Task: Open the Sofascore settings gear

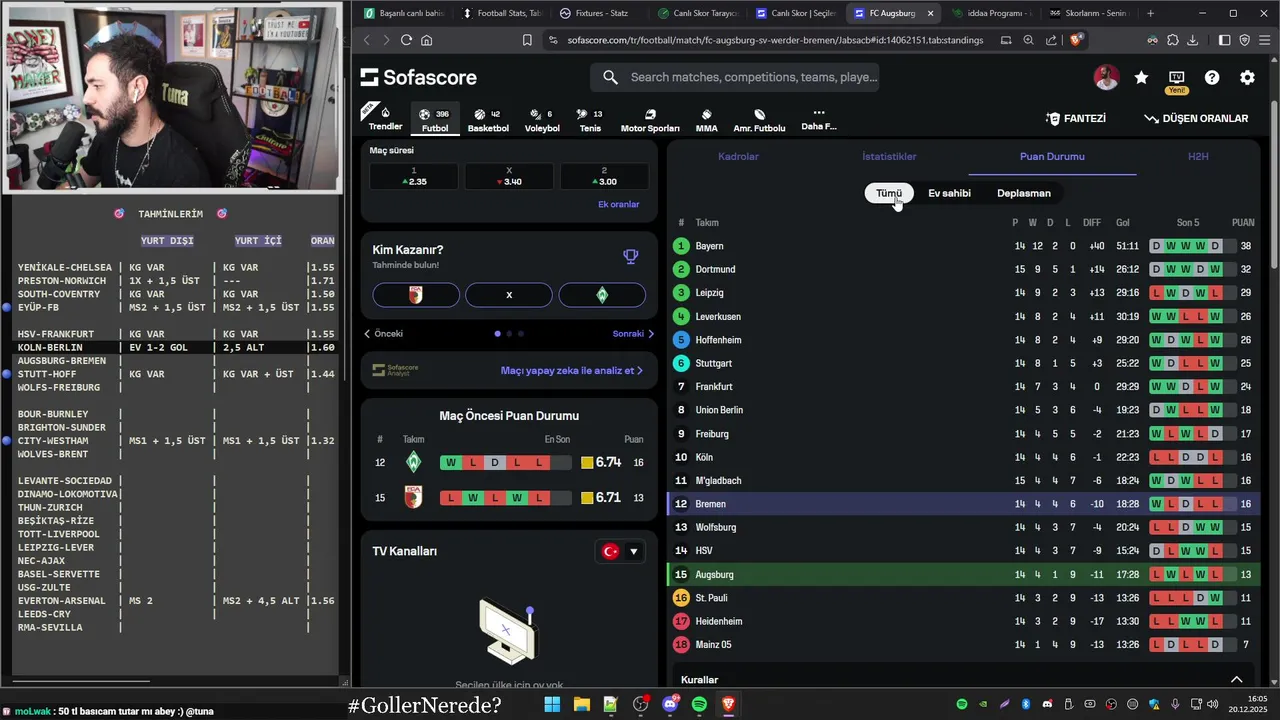Action: (x=1247, y=77)
